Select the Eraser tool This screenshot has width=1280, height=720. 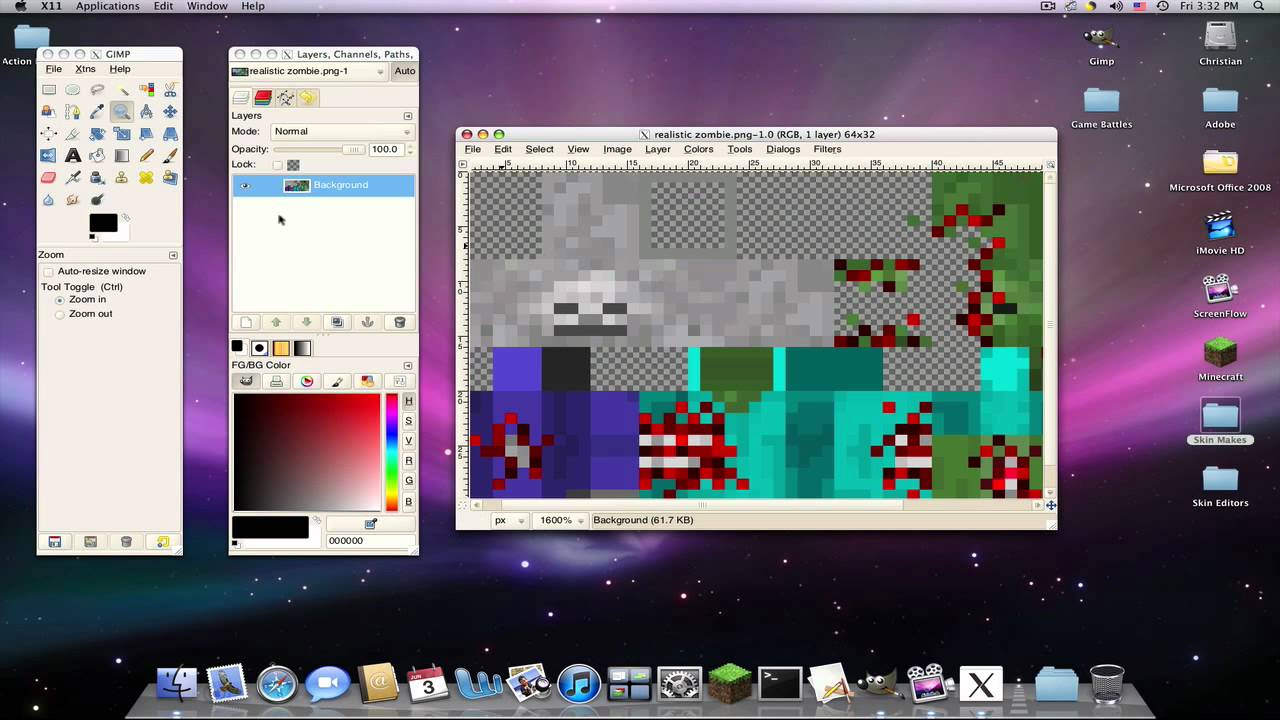(x=49, y=178)
